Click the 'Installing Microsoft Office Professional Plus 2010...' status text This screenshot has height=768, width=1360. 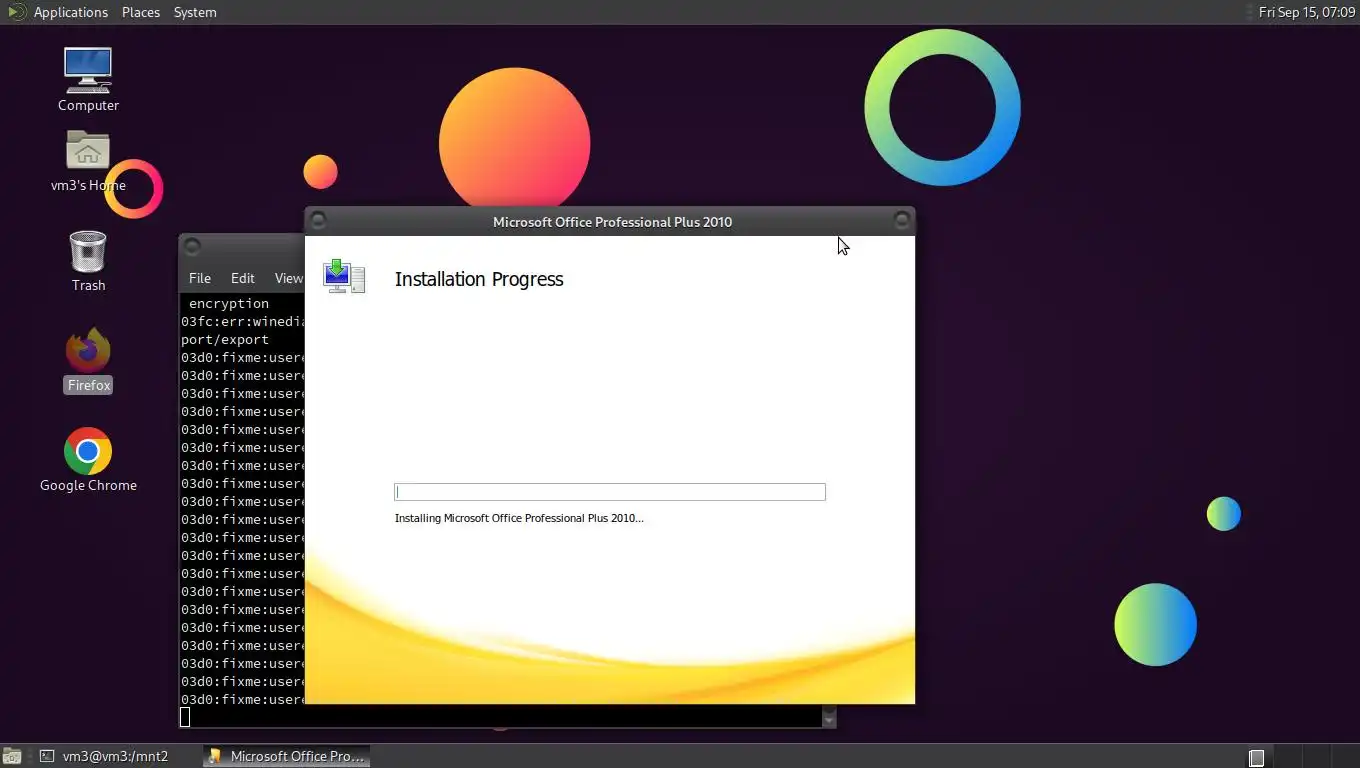(519, 518)
